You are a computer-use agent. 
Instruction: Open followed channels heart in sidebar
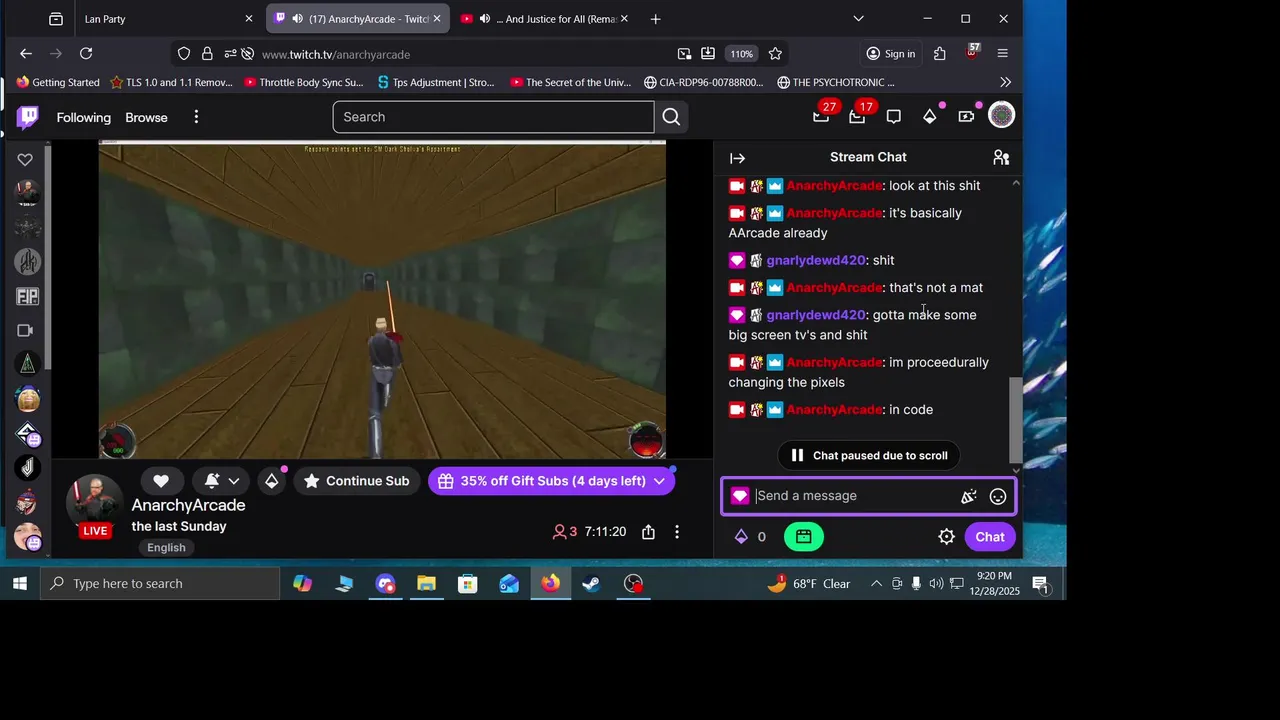coord(26,159)
